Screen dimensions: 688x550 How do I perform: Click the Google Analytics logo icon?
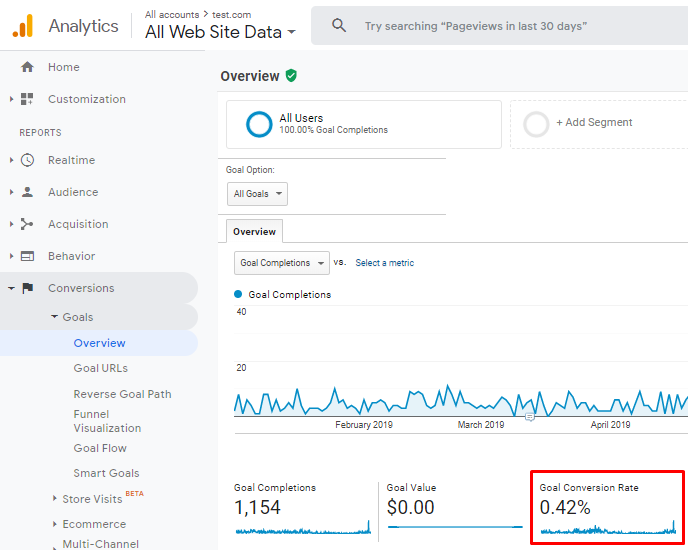(x=23, y=26)
